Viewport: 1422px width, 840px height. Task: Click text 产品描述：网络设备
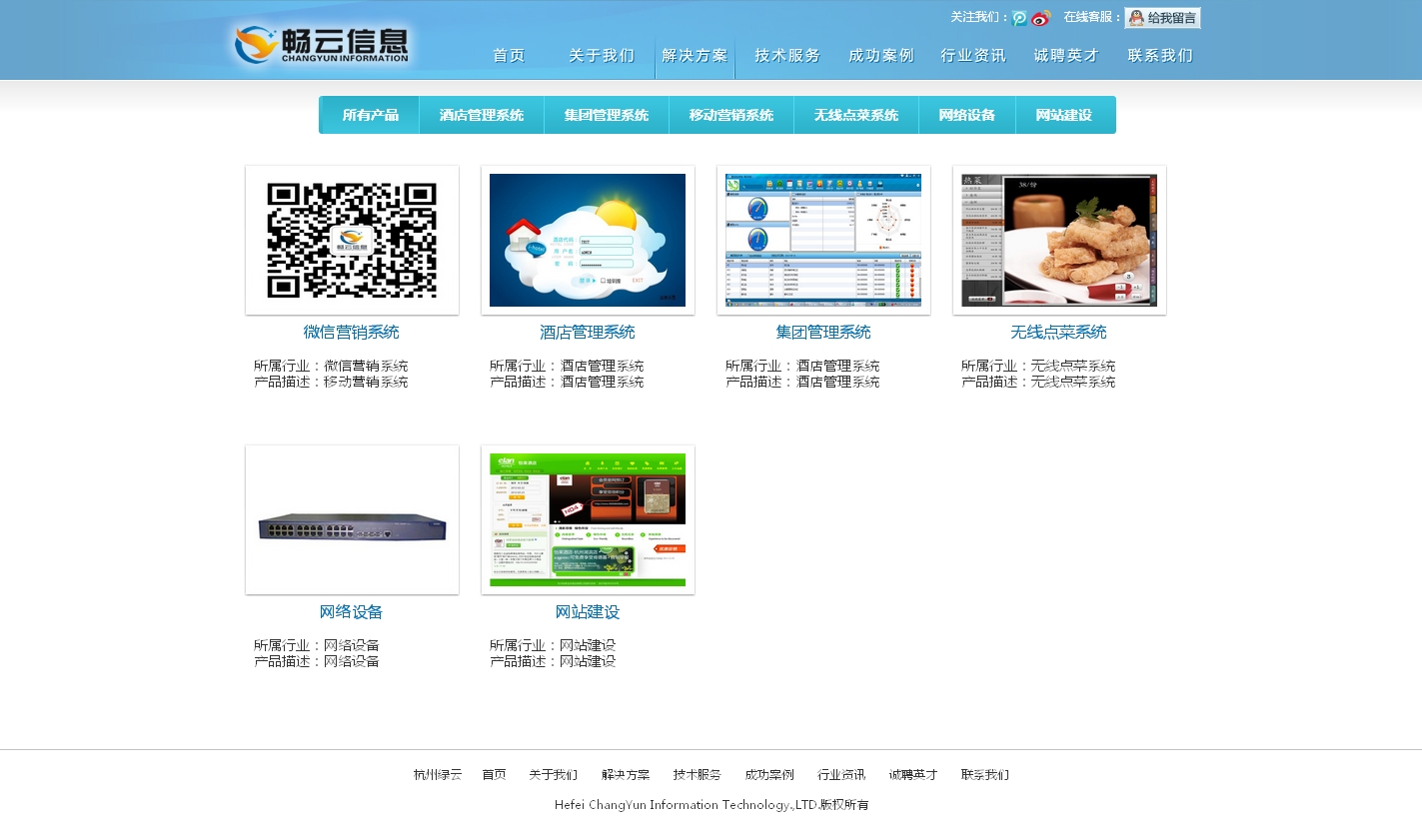(317, 662)
